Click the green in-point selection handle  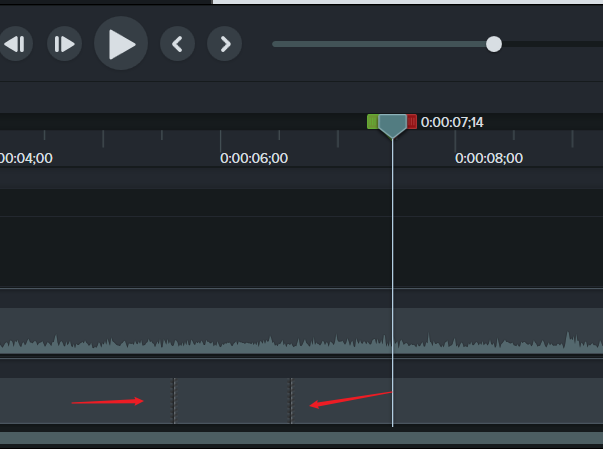point(372,122)
